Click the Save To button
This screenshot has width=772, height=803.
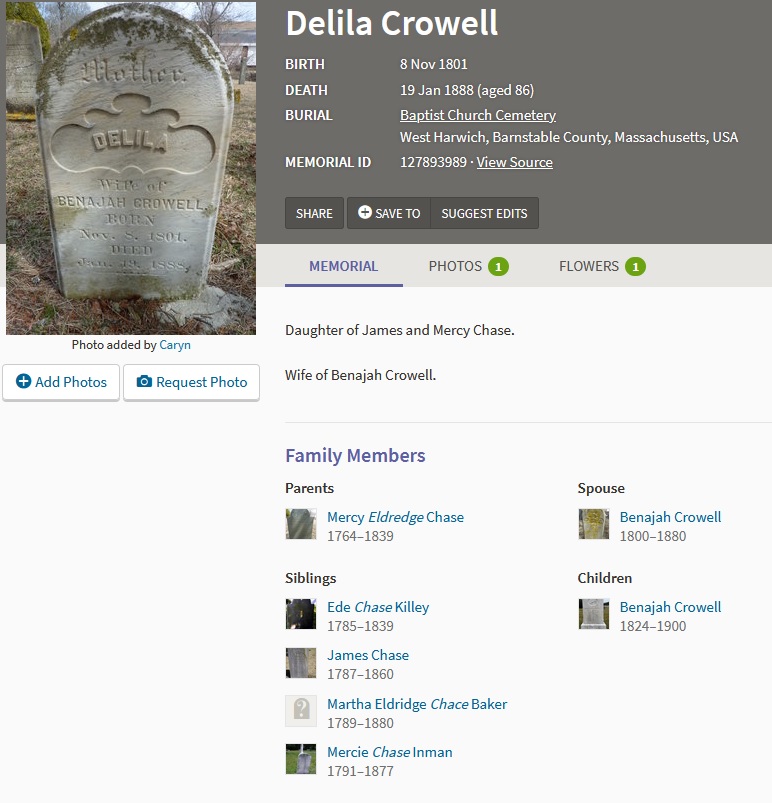389,213
